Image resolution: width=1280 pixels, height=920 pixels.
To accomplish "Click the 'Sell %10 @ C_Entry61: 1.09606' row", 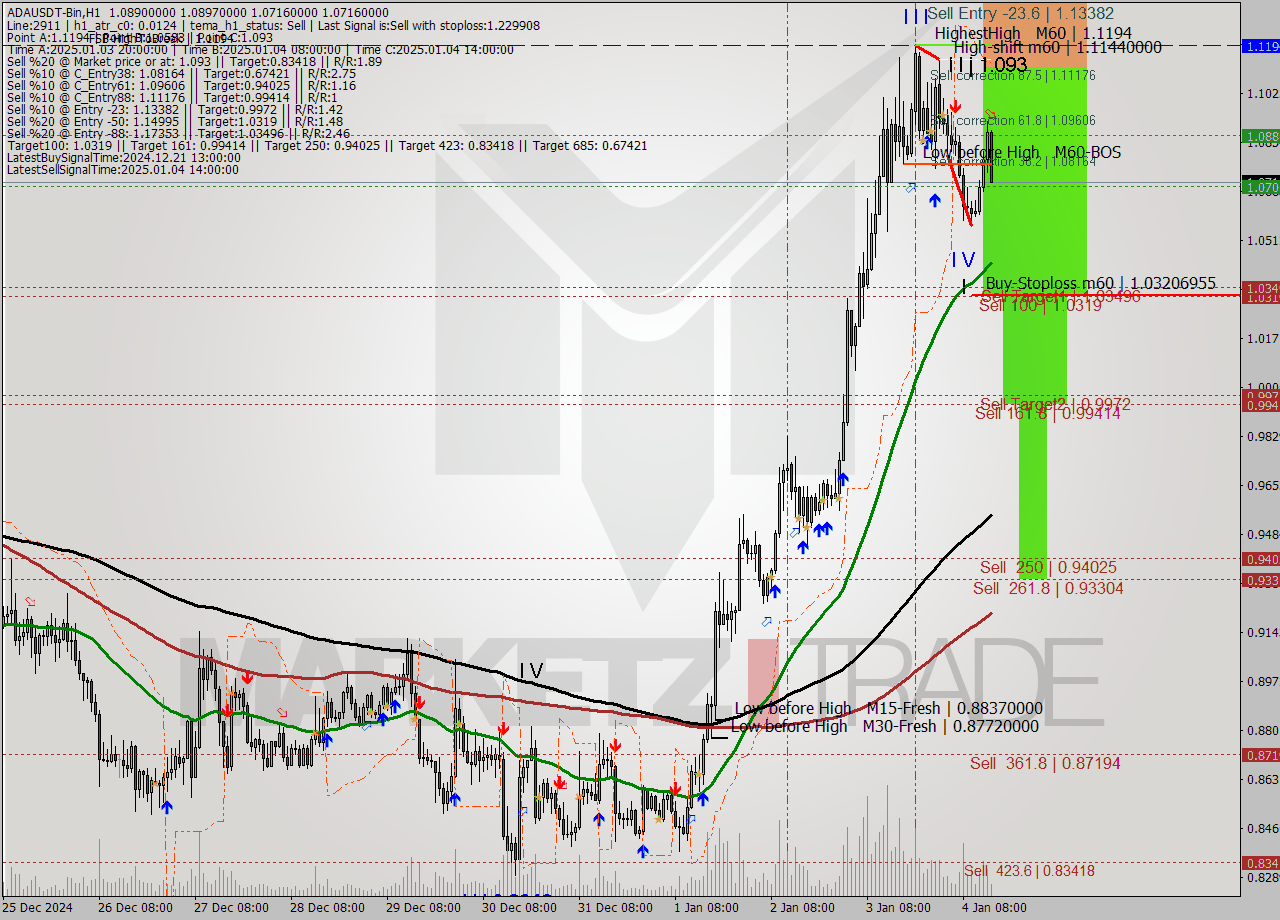I will (x=181, y=86).
